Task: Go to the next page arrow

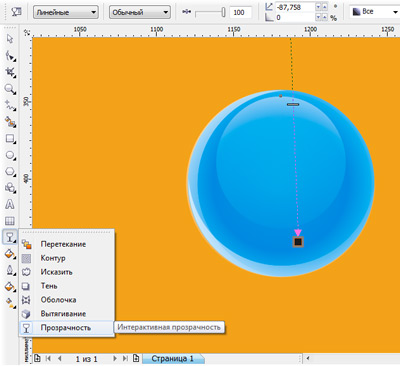Action: (x=115, y=359)
